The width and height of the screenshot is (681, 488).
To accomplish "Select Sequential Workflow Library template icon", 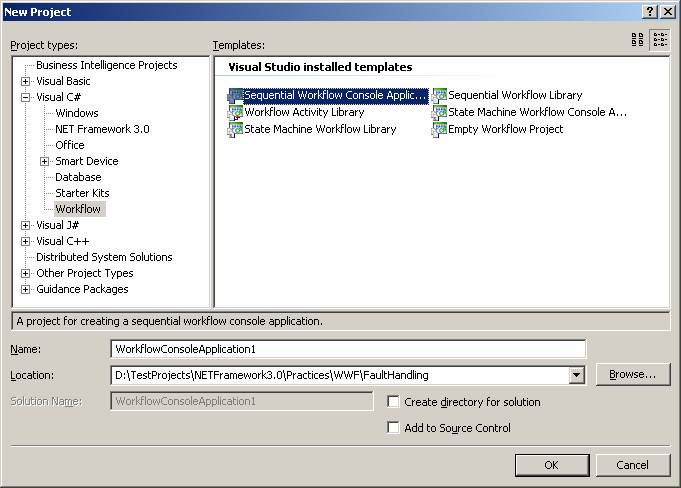I will [440, 96].
